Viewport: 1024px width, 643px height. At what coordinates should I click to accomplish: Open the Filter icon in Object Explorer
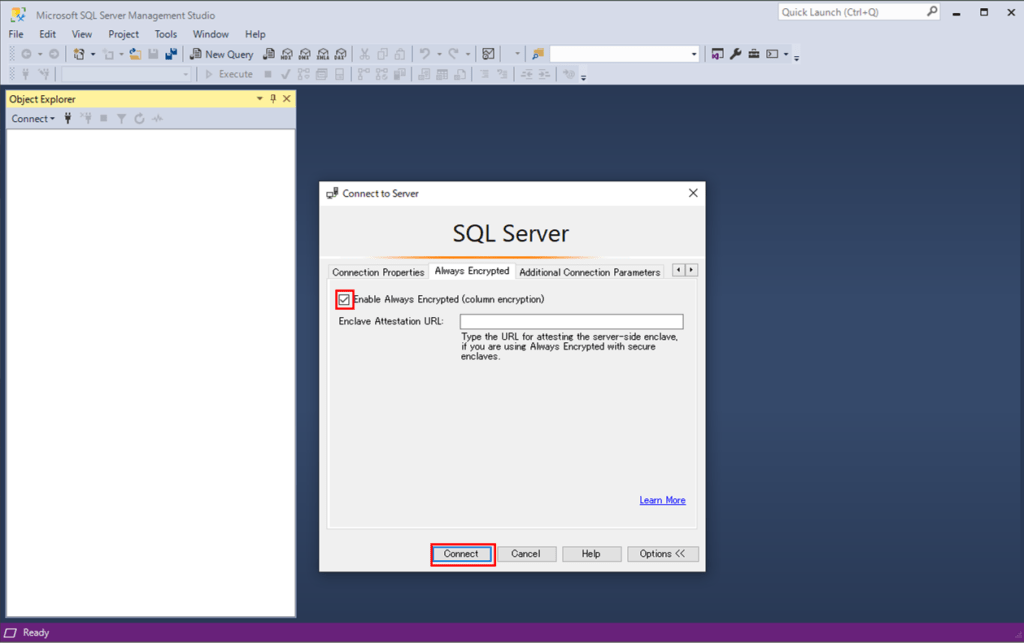121,118
